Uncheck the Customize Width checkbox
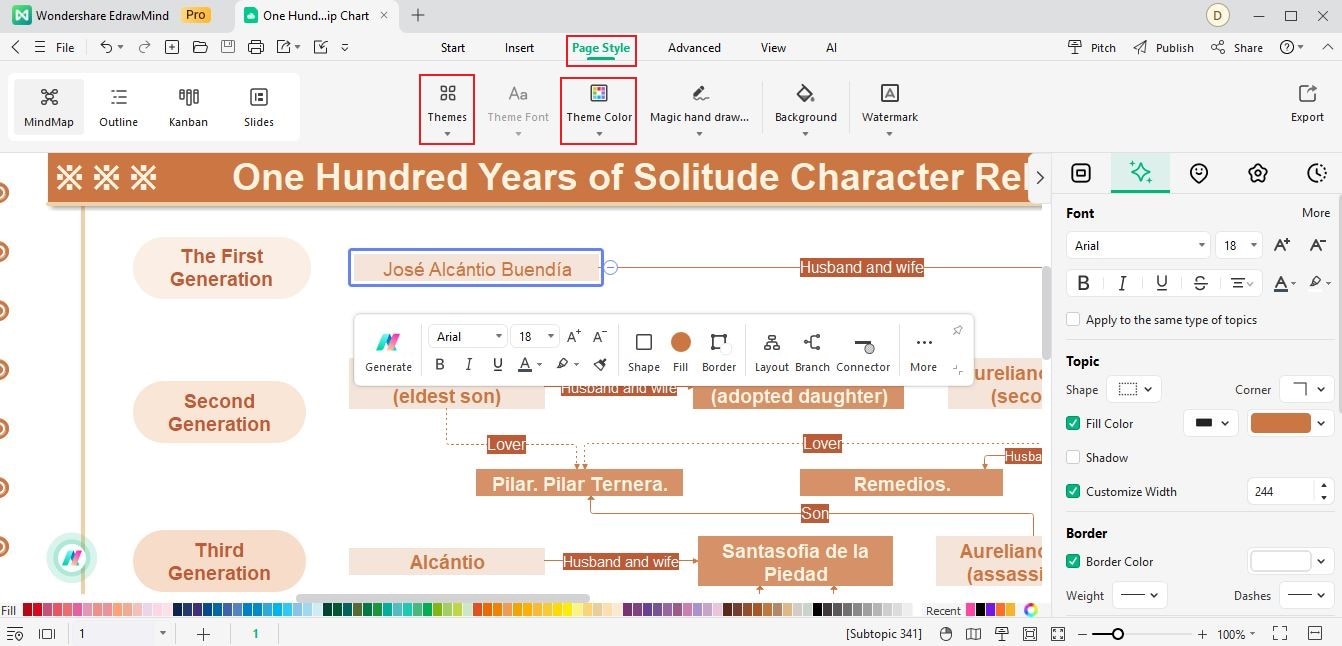 click(1073, 491)
